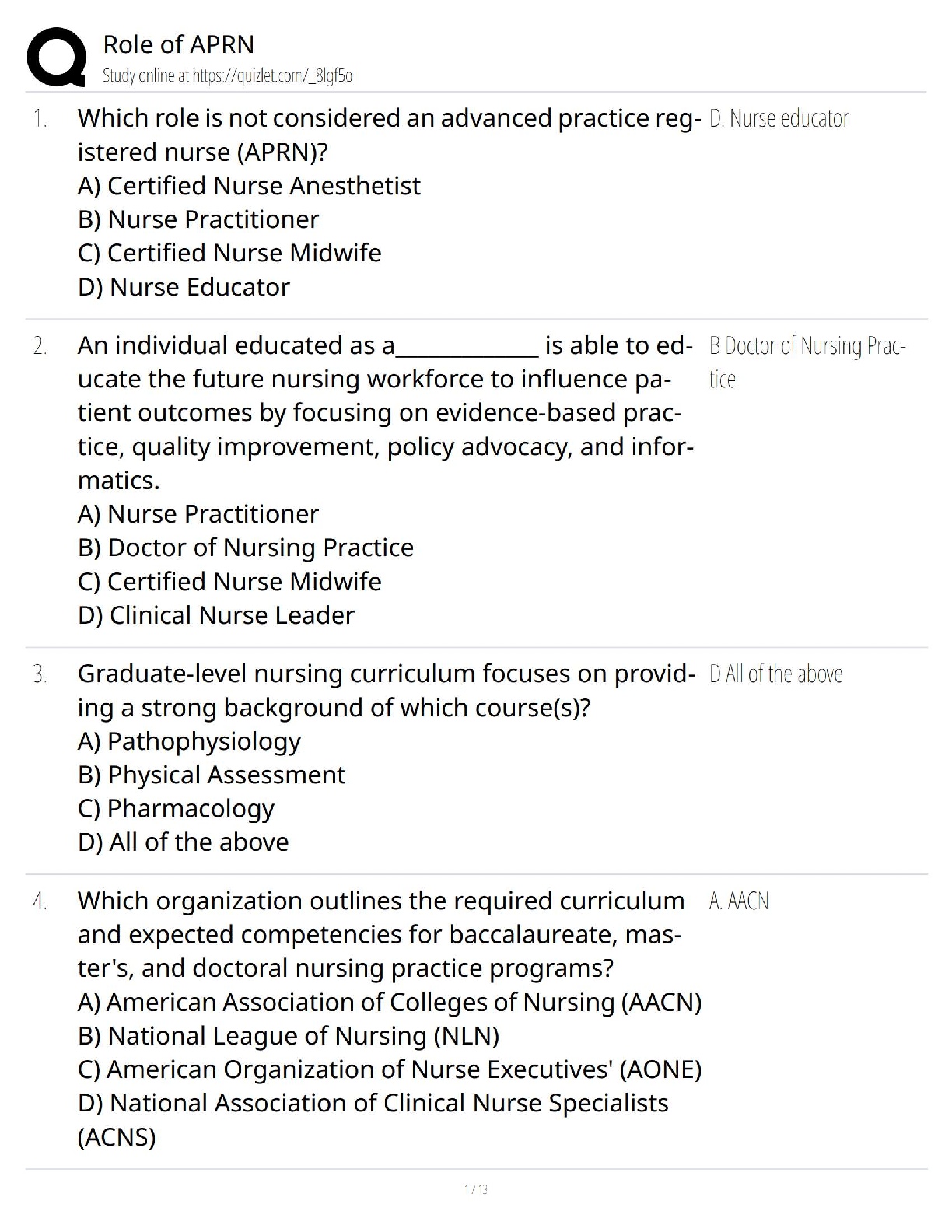Select option 'A) Certified Nurse Anesthetist'
This screenshot has width=952, height=1232.
click(249, 186)
